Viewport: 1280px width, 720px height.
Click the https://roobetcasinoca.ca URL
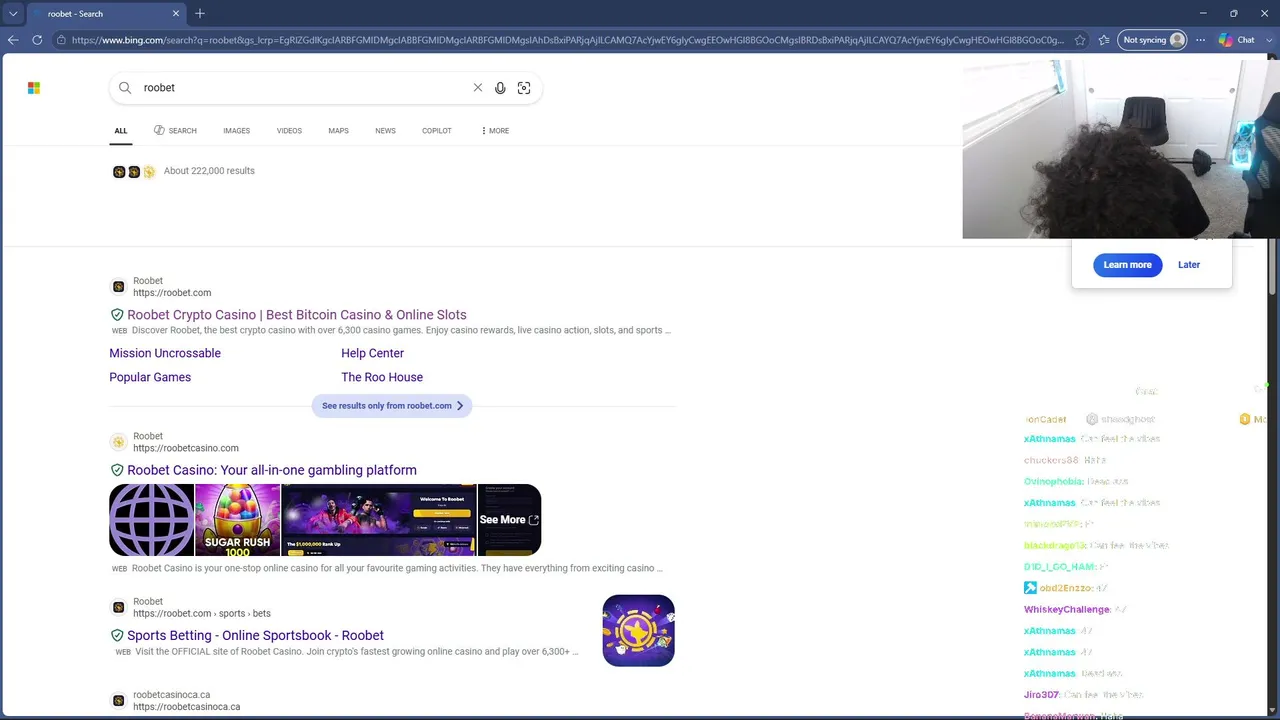coord(186,707)
